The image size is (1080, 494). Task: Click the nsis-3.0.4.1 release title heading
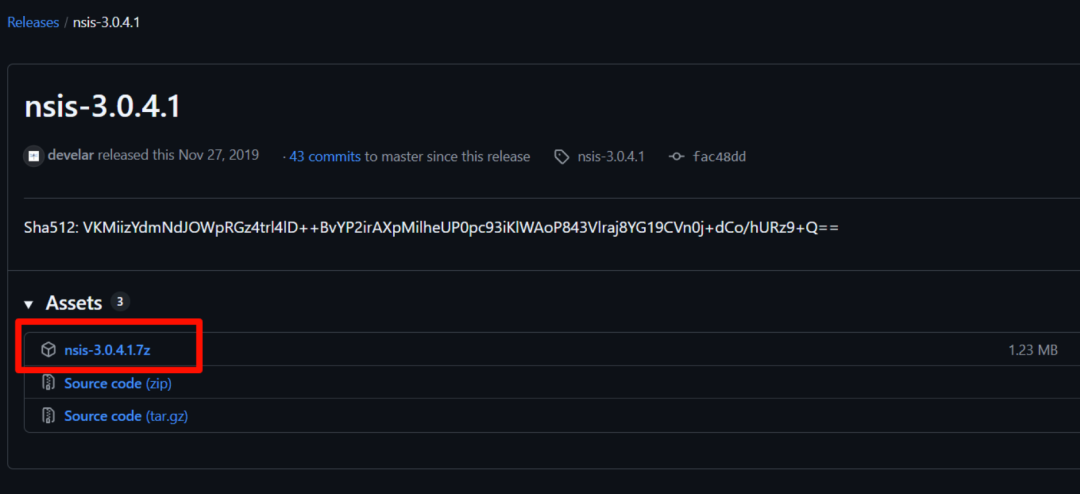point(102,106)
